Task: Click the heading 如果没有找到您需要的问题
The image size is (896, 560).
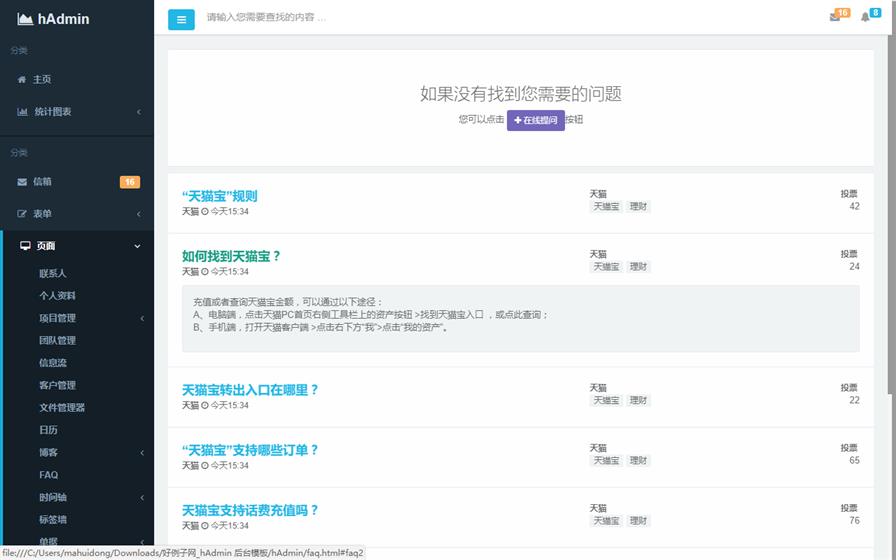Action: [x=521, y=94]
